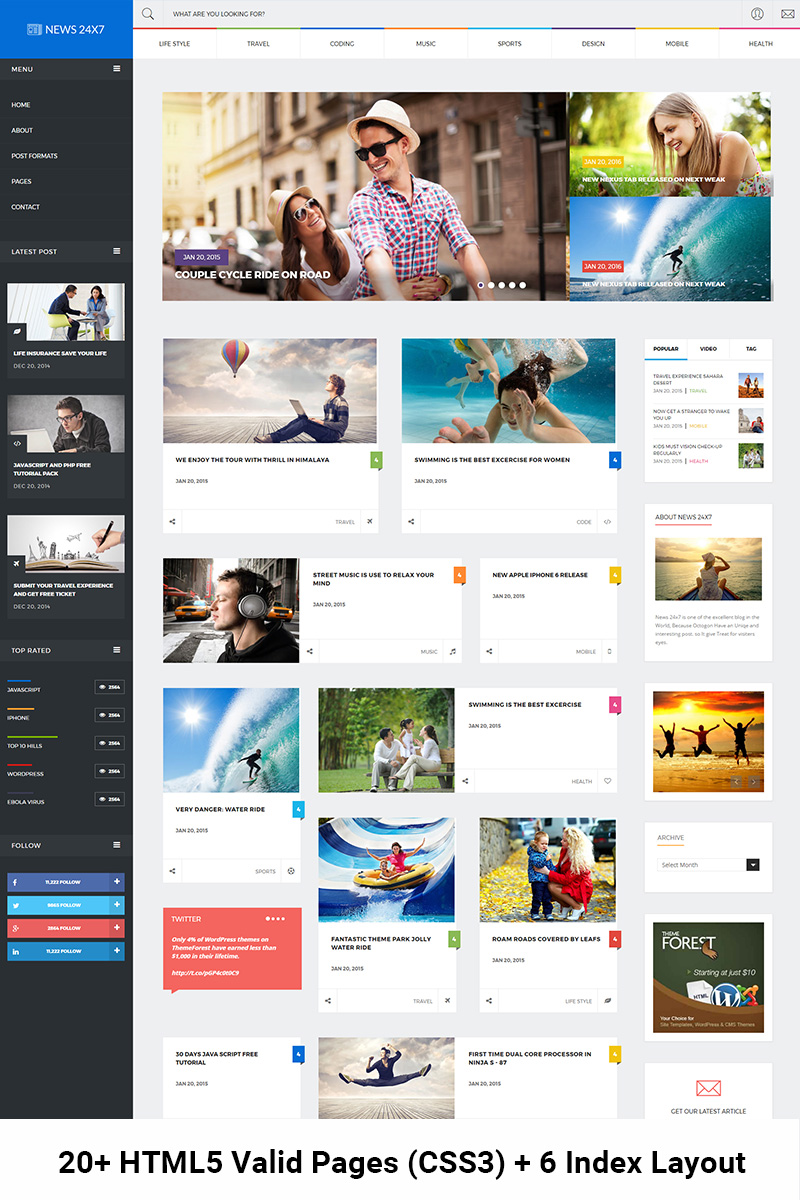Toggle views eye badge for WordPress
800x1200 pixels.
point(110,771)
